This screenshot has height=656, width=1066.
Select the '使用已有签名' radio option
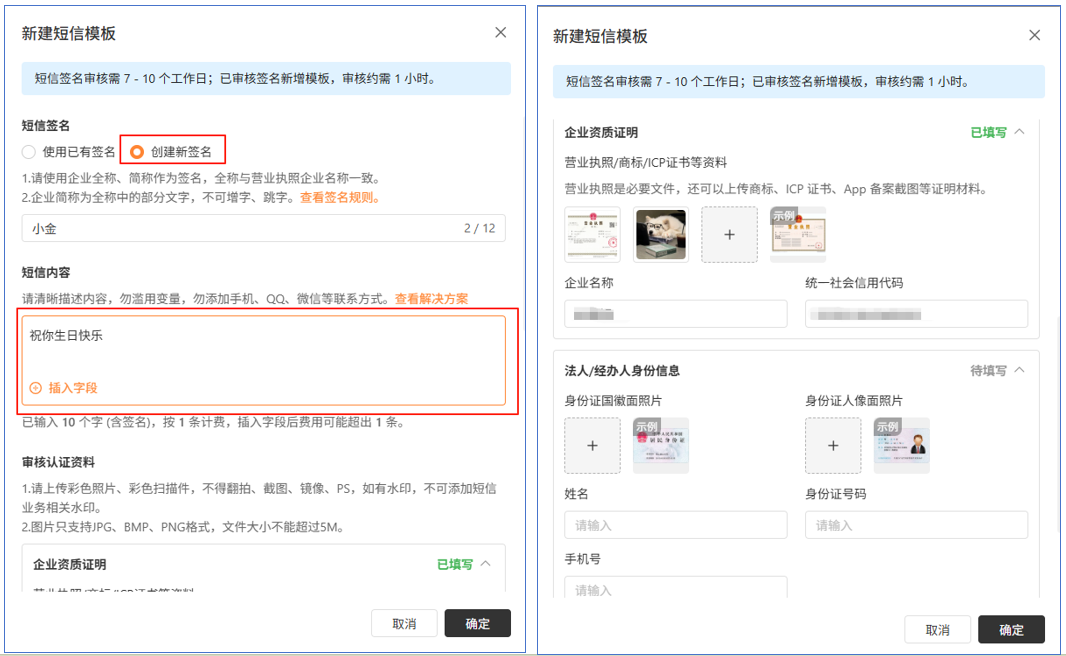pyautogui.click(x=29, y=152)
